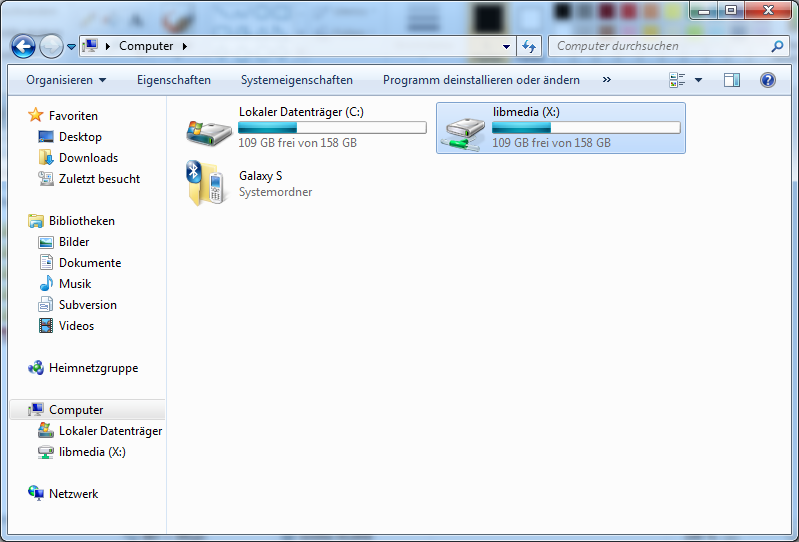Click the X: drive capacity bar
Screen dimensions: 799x542
[586, 127]
